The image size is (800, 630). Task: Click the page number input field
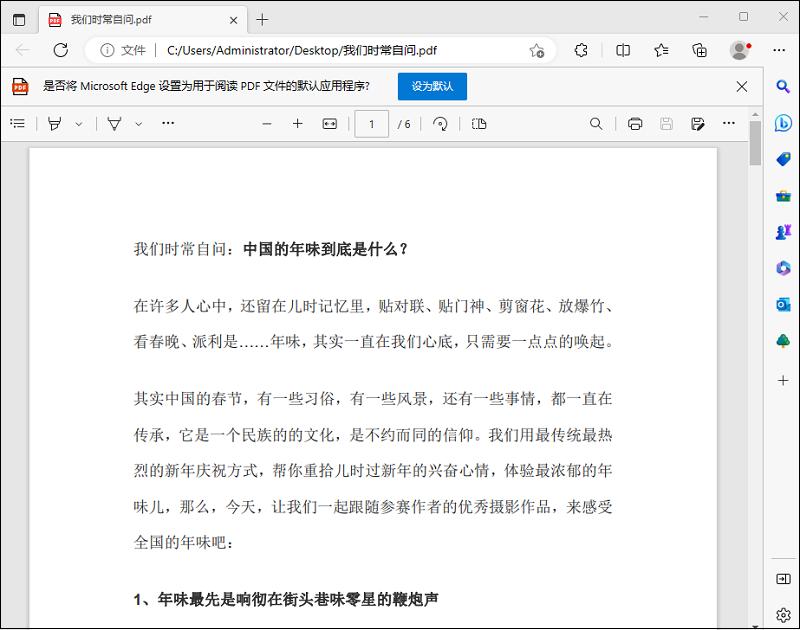pyautogui.click(x=369, y=124)
